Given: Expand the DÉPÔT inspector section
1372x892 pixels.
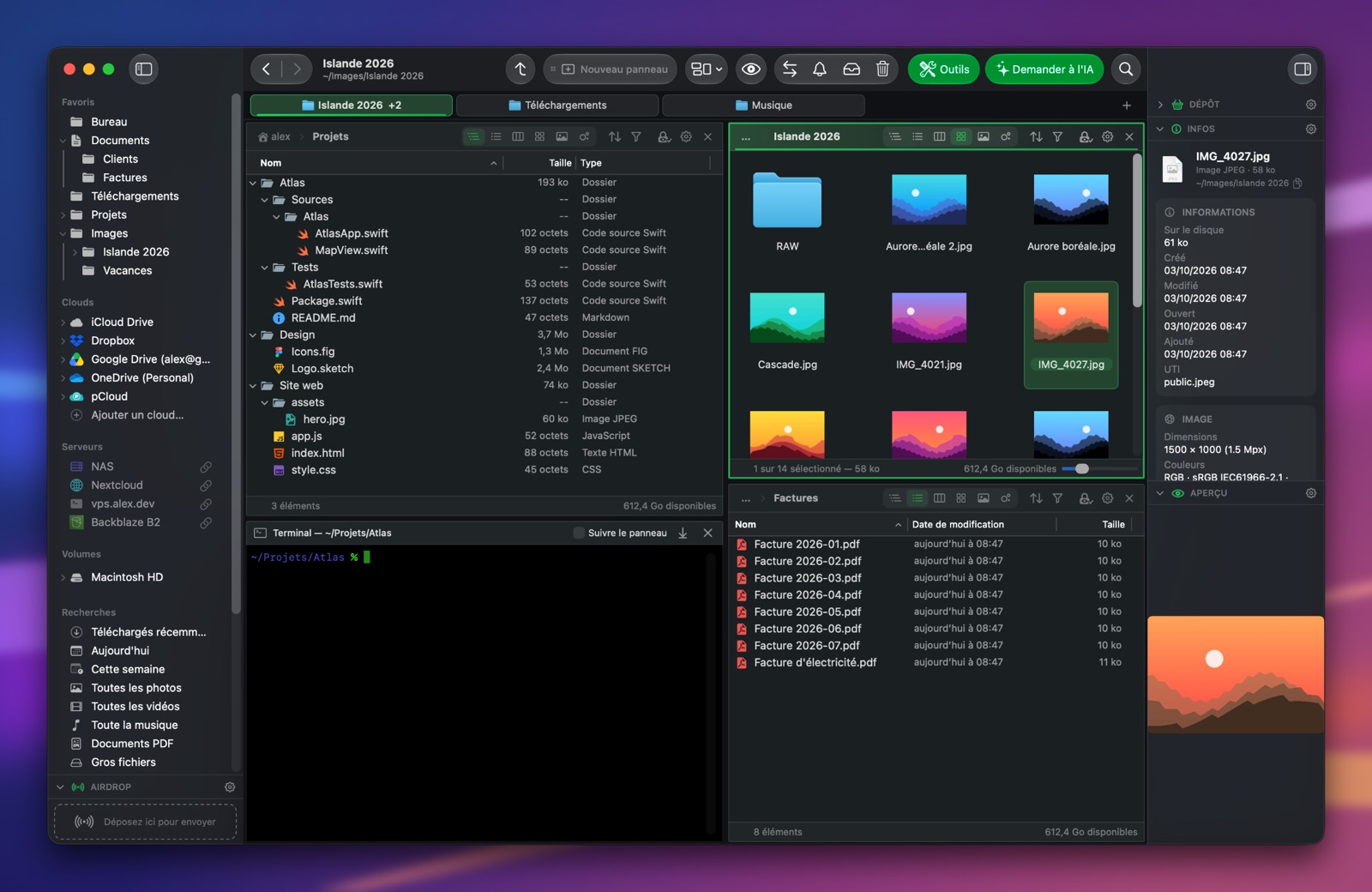Looking at the screenshot, I should coord(1160,105).
